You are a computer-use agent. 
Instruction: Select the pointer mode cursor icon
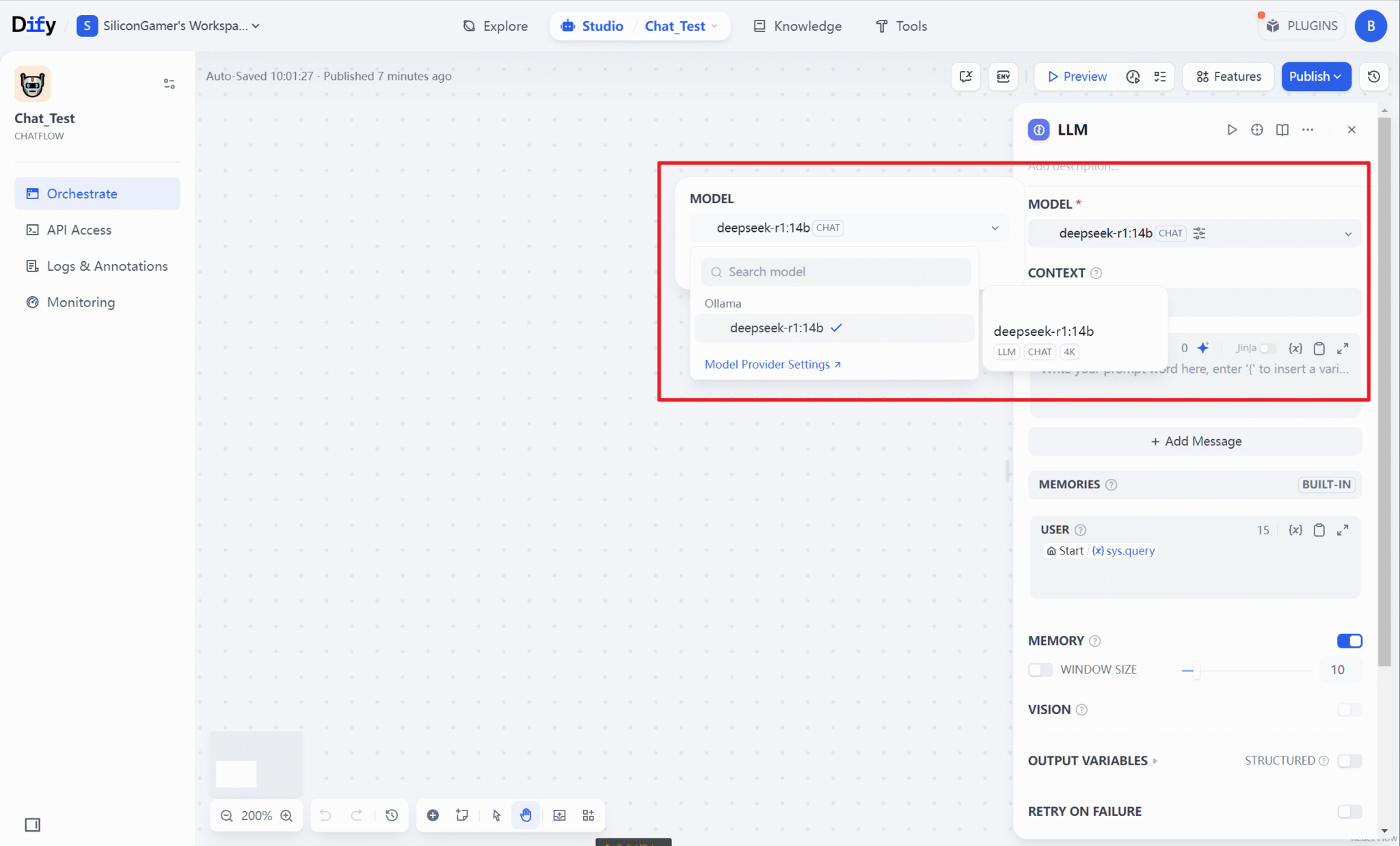tap(496, 815)
